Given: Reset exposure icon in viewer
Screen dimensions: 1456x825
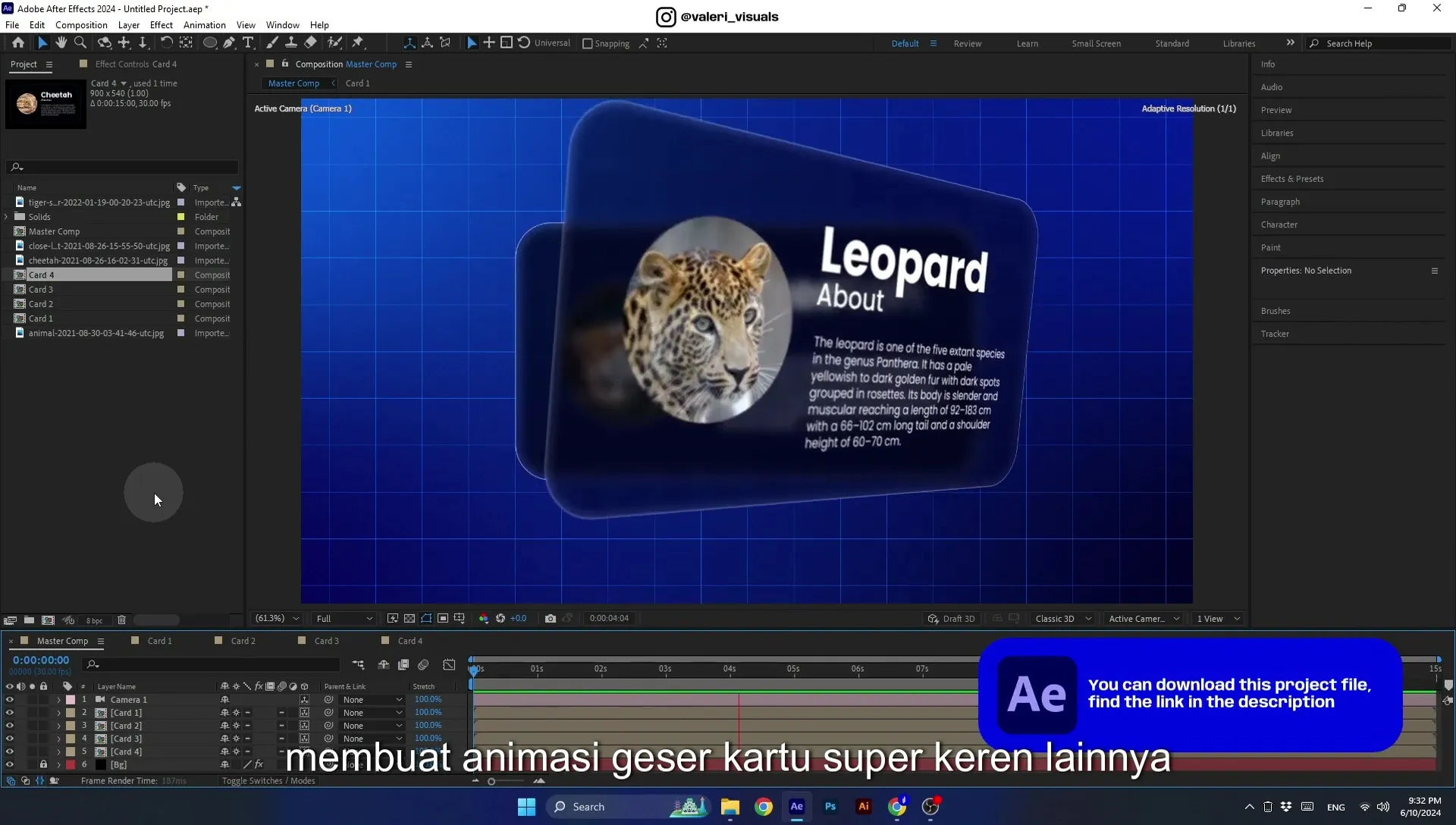Looking at the screenshot, I should point(500,619).
